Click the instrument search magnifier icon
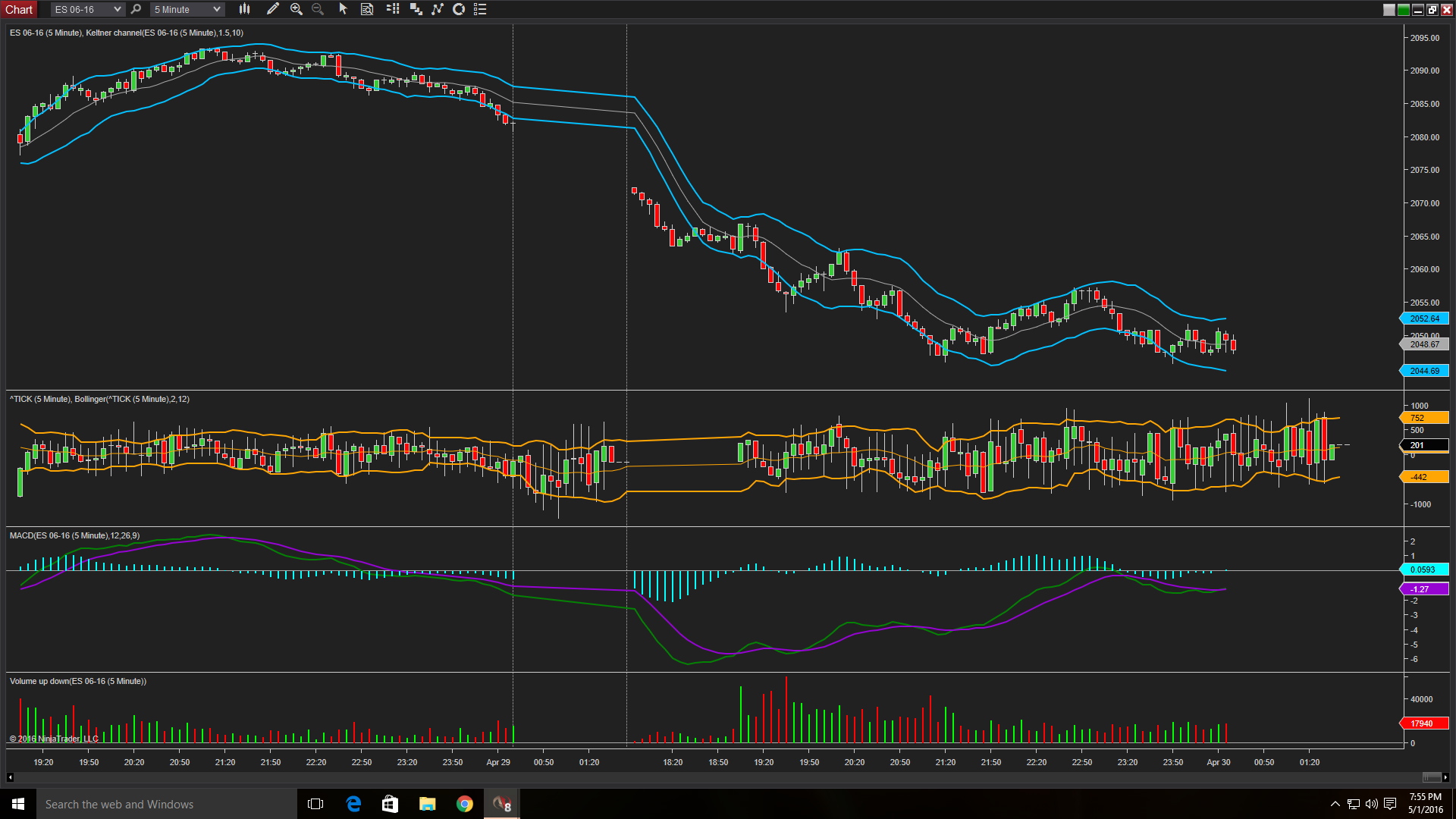Viewport: 1456px width, 819px height. tap(136, 9)
